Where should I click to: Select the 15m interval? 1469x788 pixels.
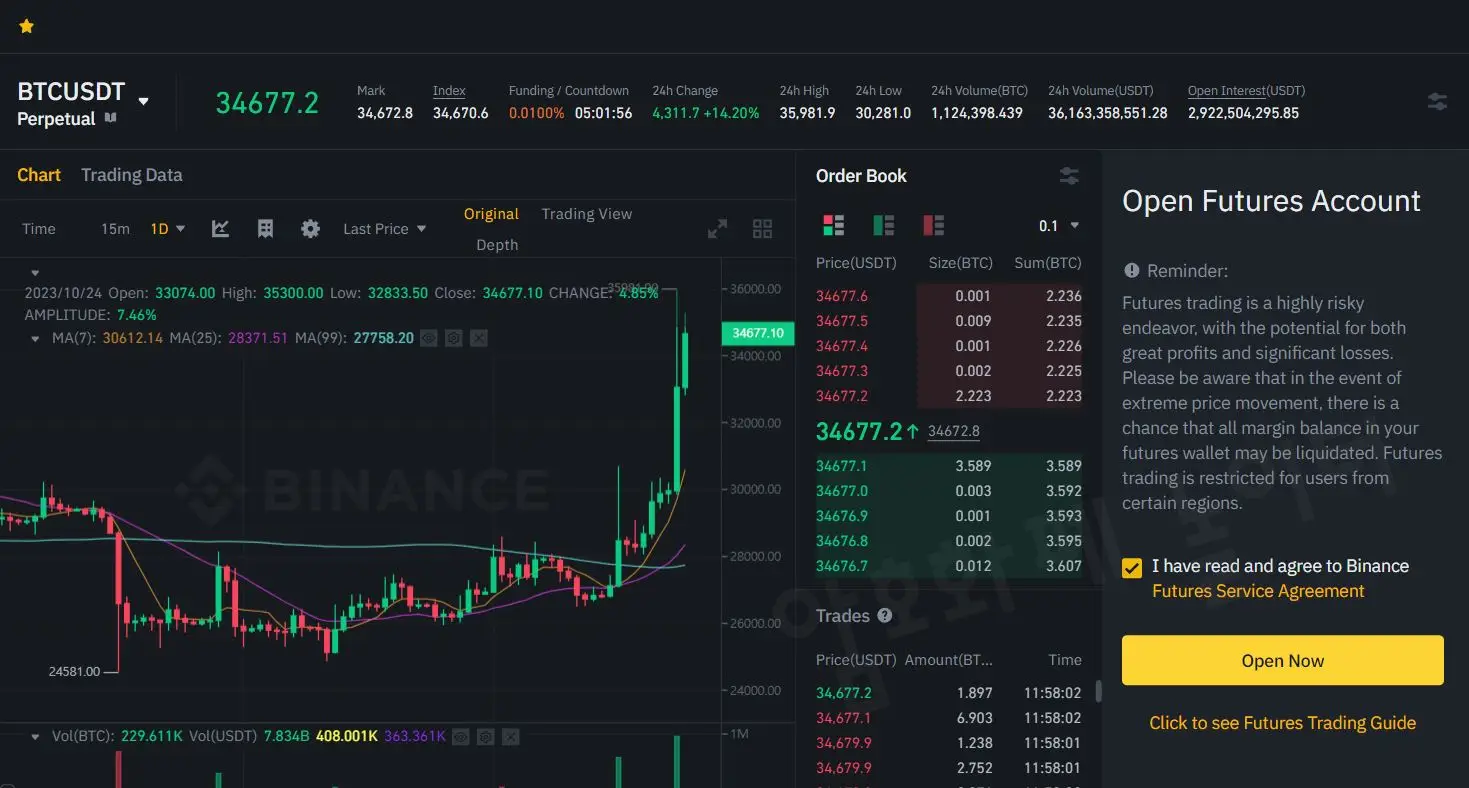pyautogui.click(x=115, y=229)
